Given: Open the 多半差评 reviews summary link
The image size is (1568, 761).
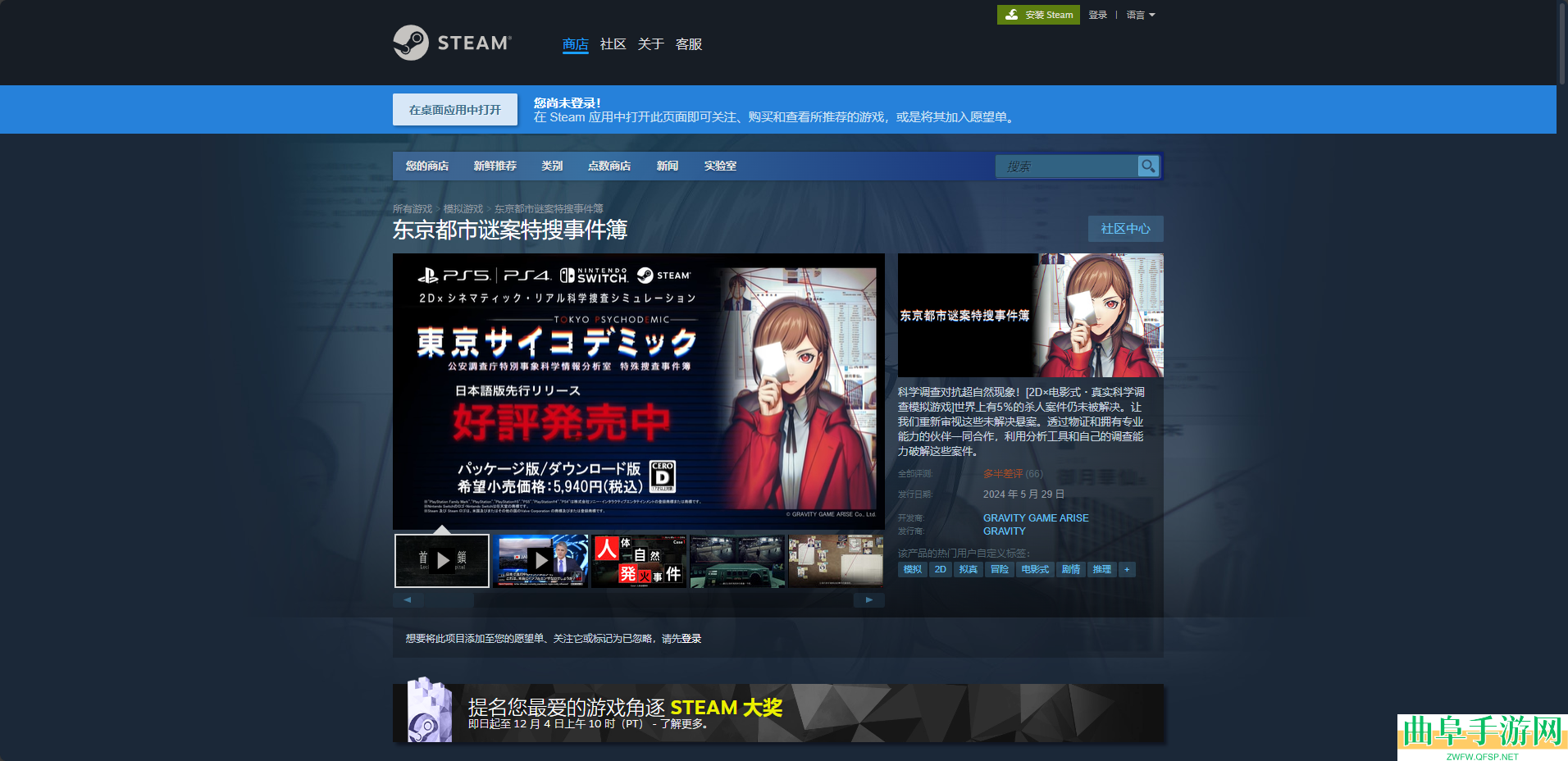Looking at the screenshot, I should [1003, 474].
